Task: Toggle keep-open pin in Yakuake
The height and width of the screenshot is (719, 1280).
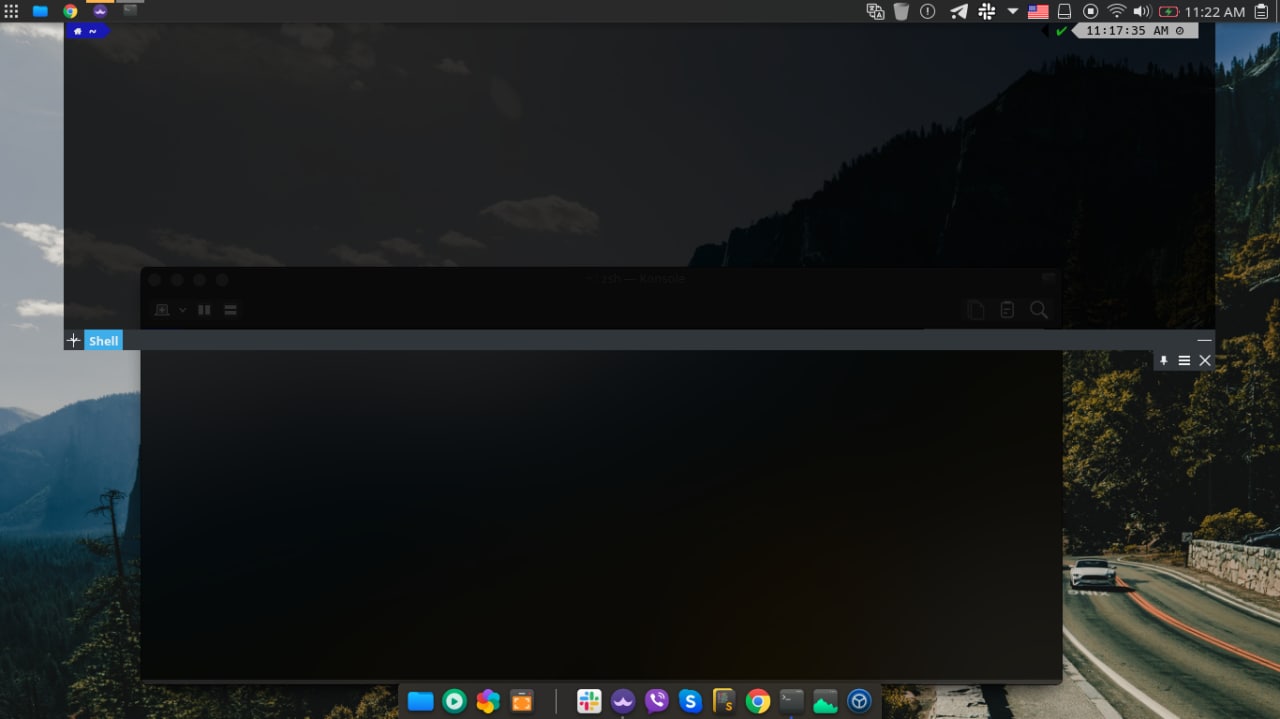Action: (1163, 360)
